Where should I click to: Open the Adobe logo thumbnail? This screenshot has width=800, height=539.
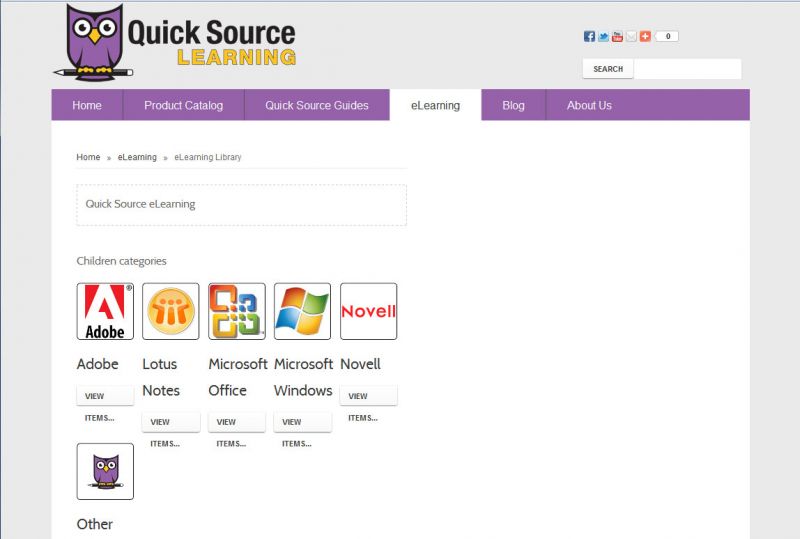pyautogui.click(x=105, y=311)
